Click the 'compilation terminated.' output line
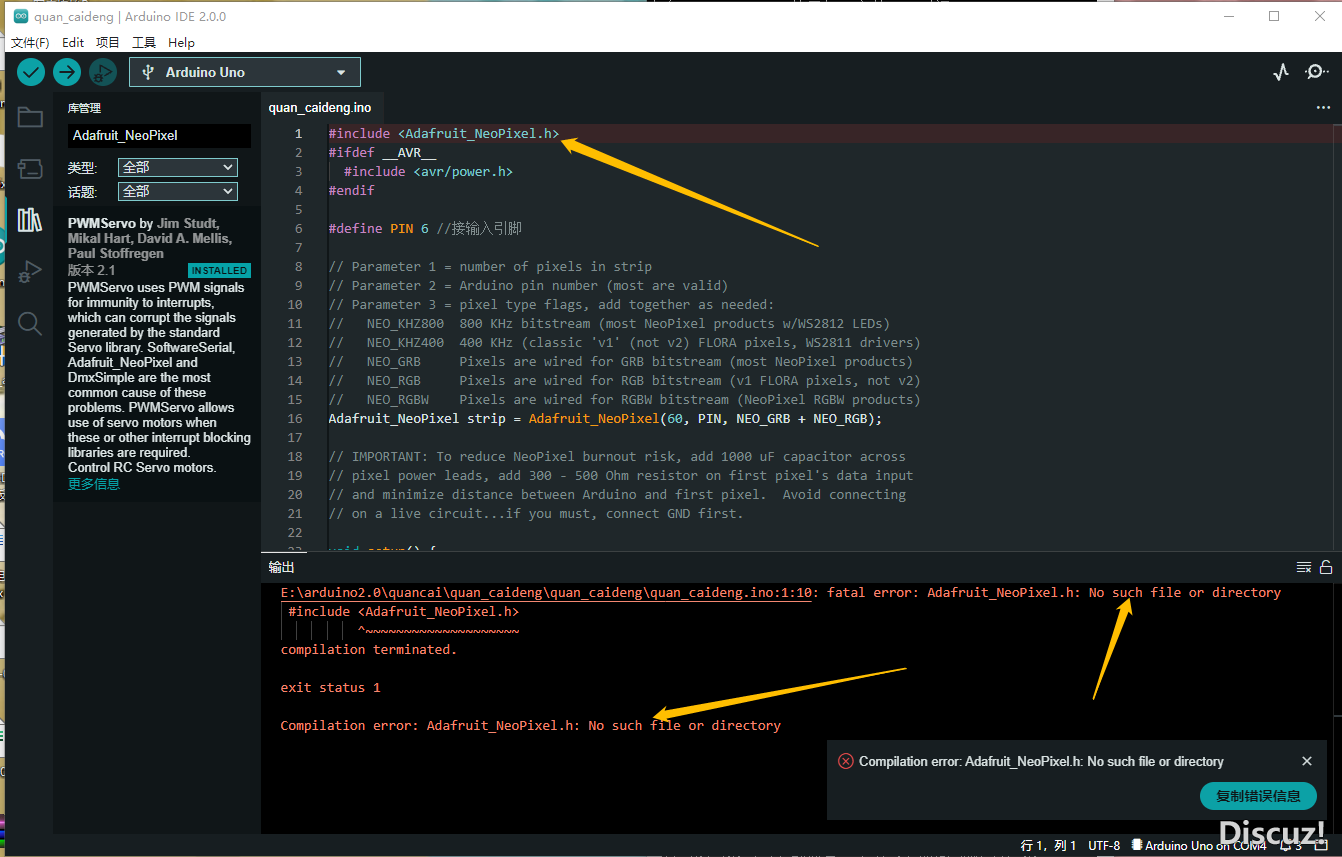The height and width of the screenshot is (857, 1342). [x=368, y=650]
